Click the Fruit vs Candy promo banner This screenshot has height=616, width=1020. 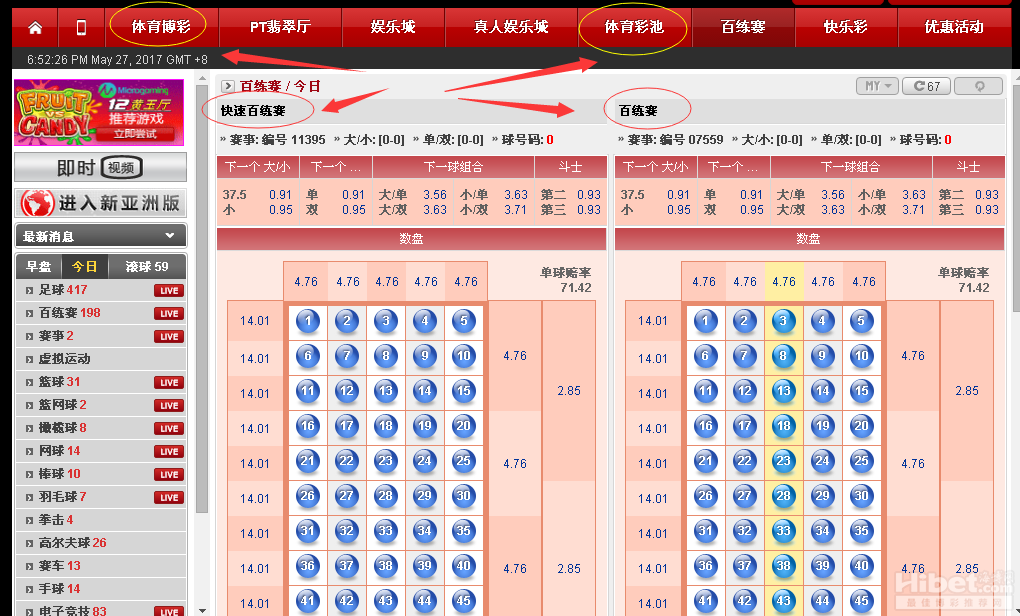(x=99, y=112)
